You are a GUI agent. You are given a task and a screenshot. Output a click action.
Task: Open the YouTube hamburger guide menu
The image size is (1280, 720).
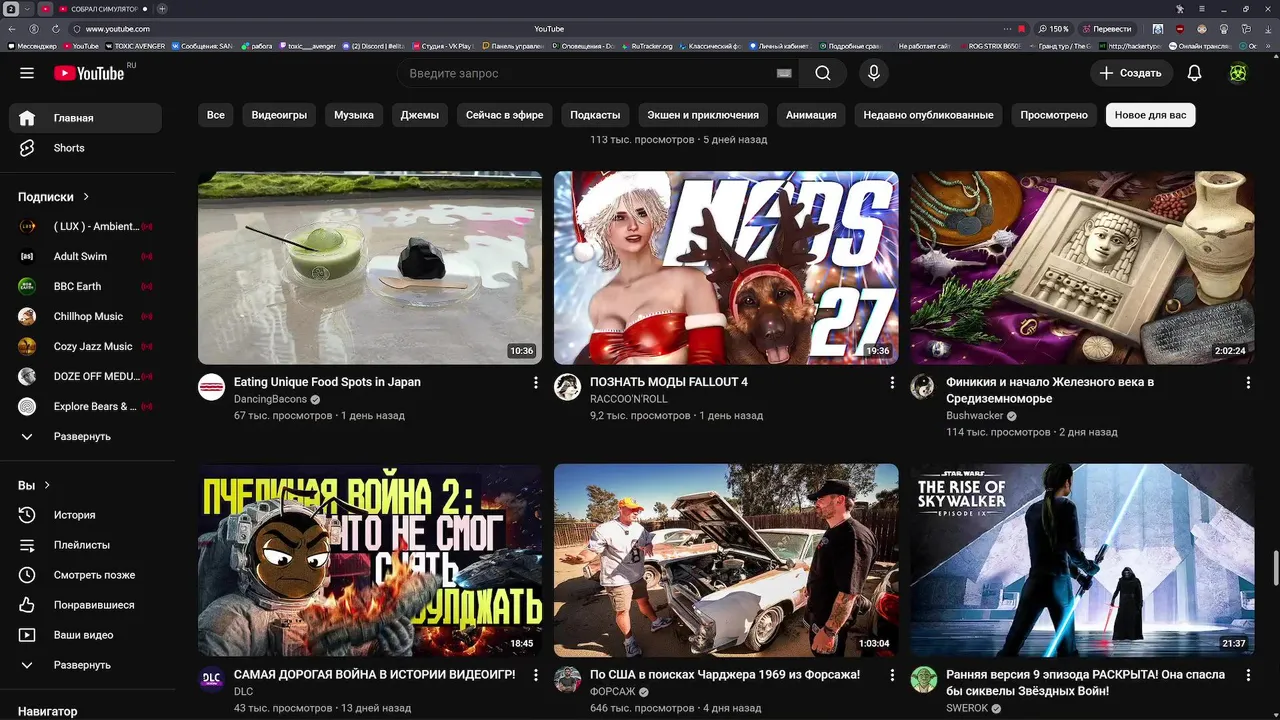pyautogui.click(x=27, y=73)
